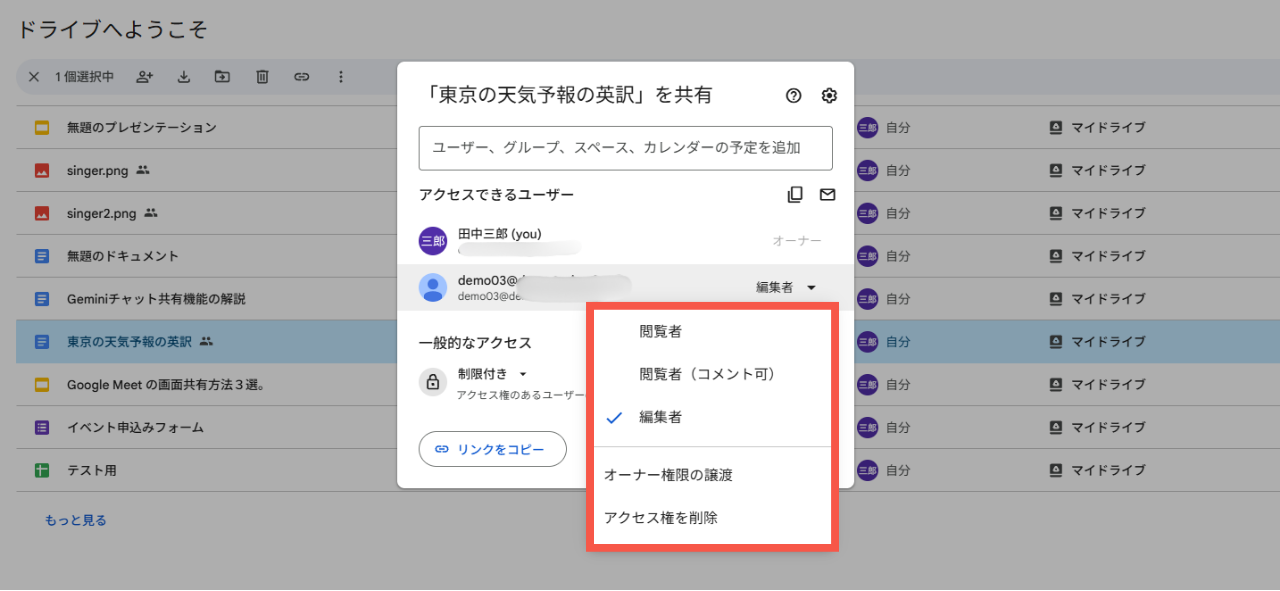Click the share person-add toolbar icon
This screenshot has width=1280, height=591.
tap(145, 77)
